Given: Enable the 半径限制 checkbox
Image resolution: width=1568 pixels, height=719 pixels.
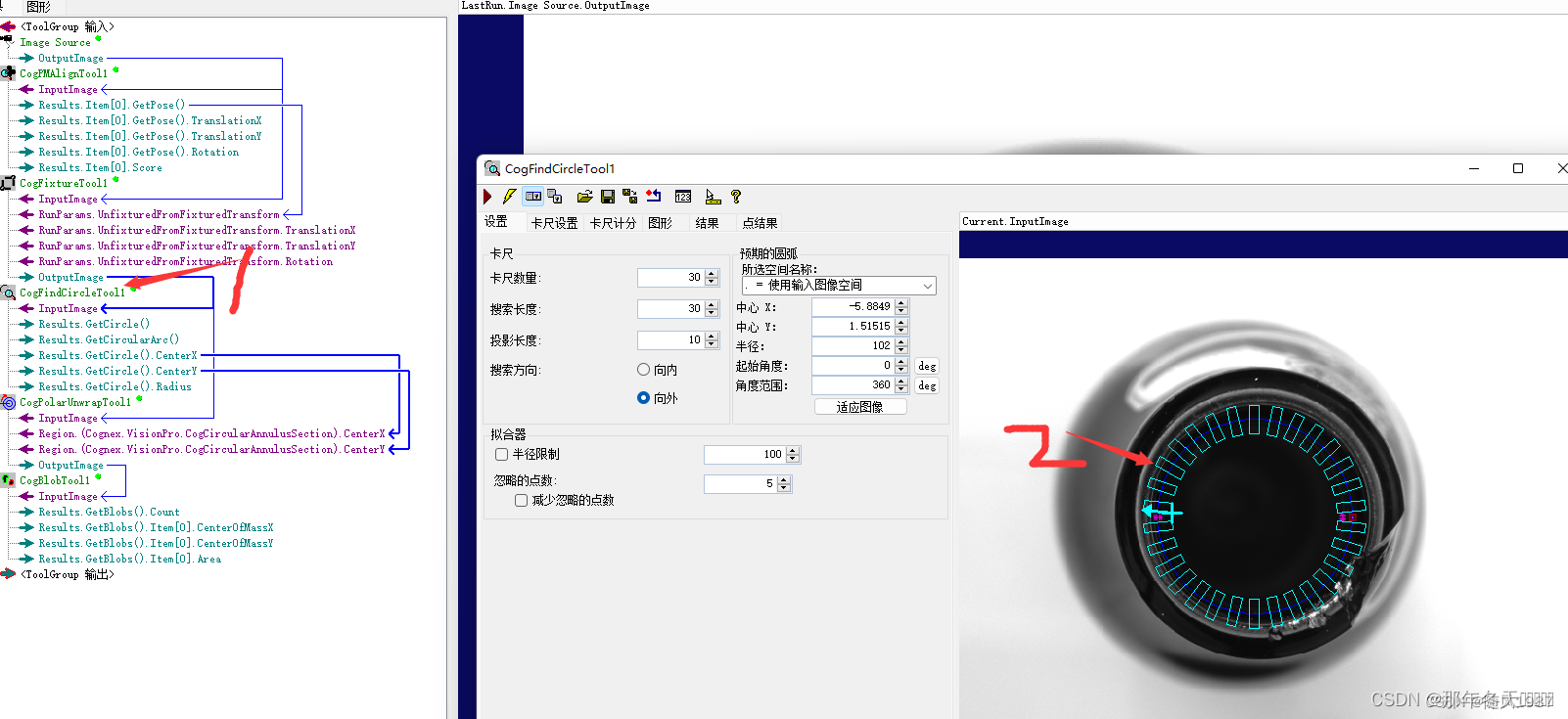Looking at the screenshot, I should [501, 454].
